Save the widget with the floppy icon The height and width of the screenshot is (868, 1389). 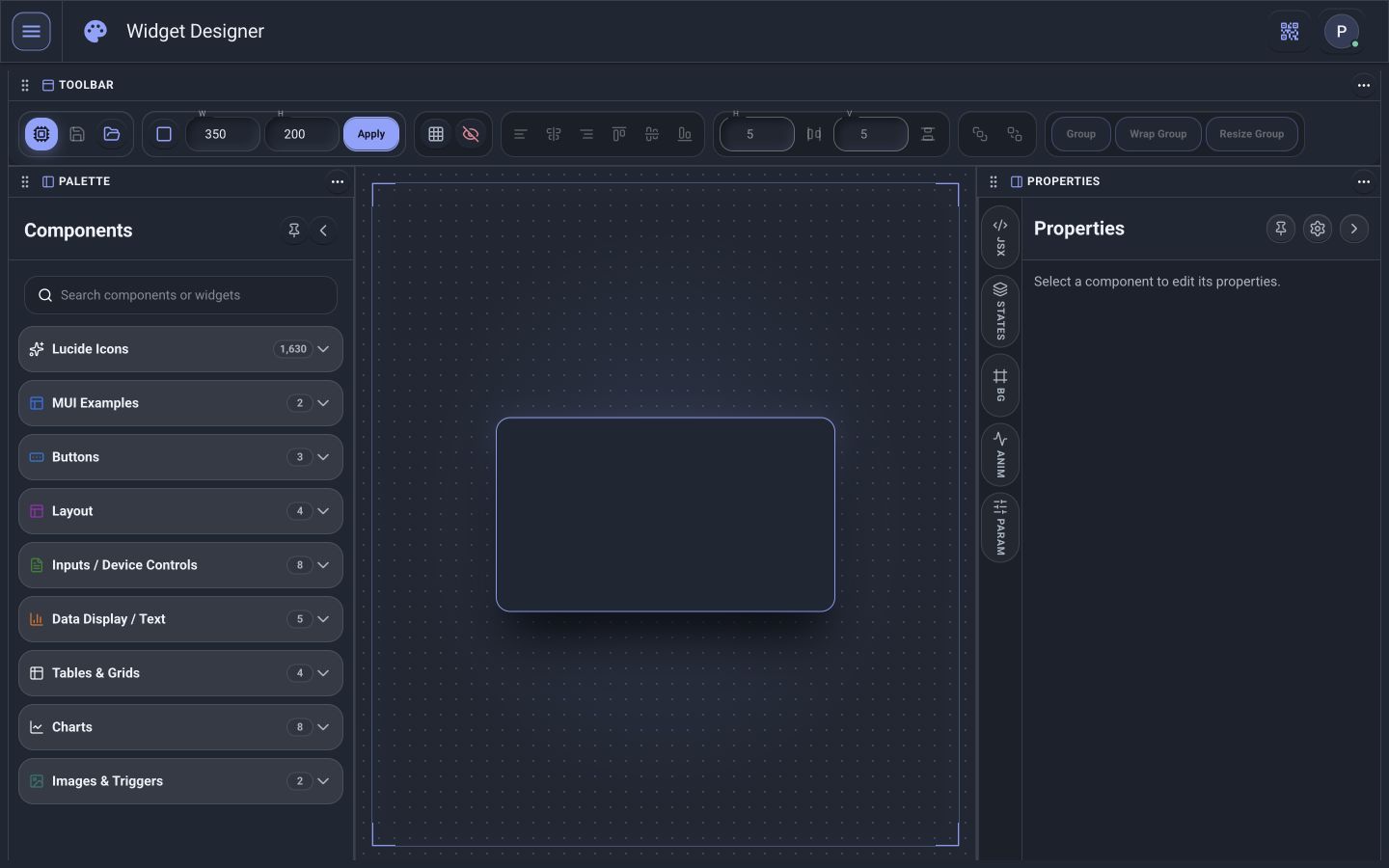[x=77, y=134]
